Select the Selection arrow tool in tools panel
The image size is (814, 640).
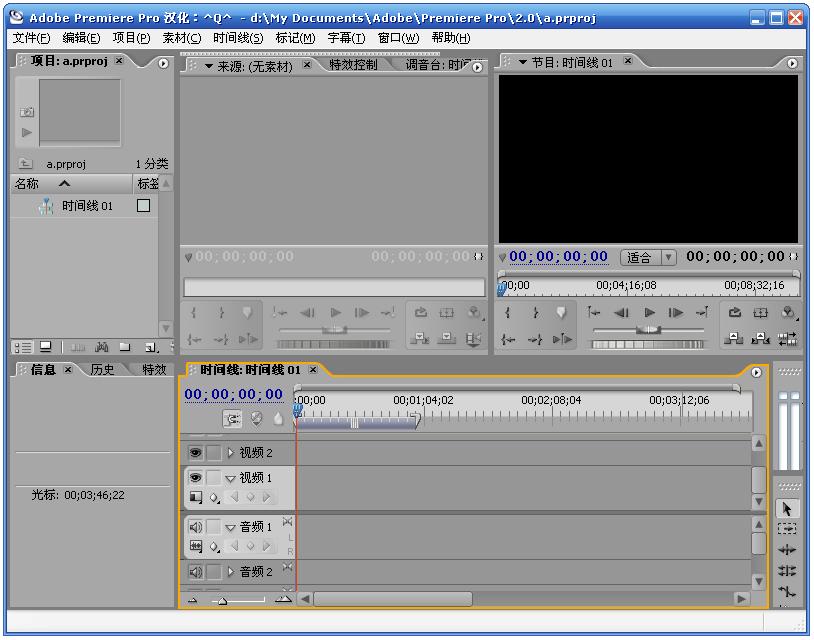tap(787, 509)
